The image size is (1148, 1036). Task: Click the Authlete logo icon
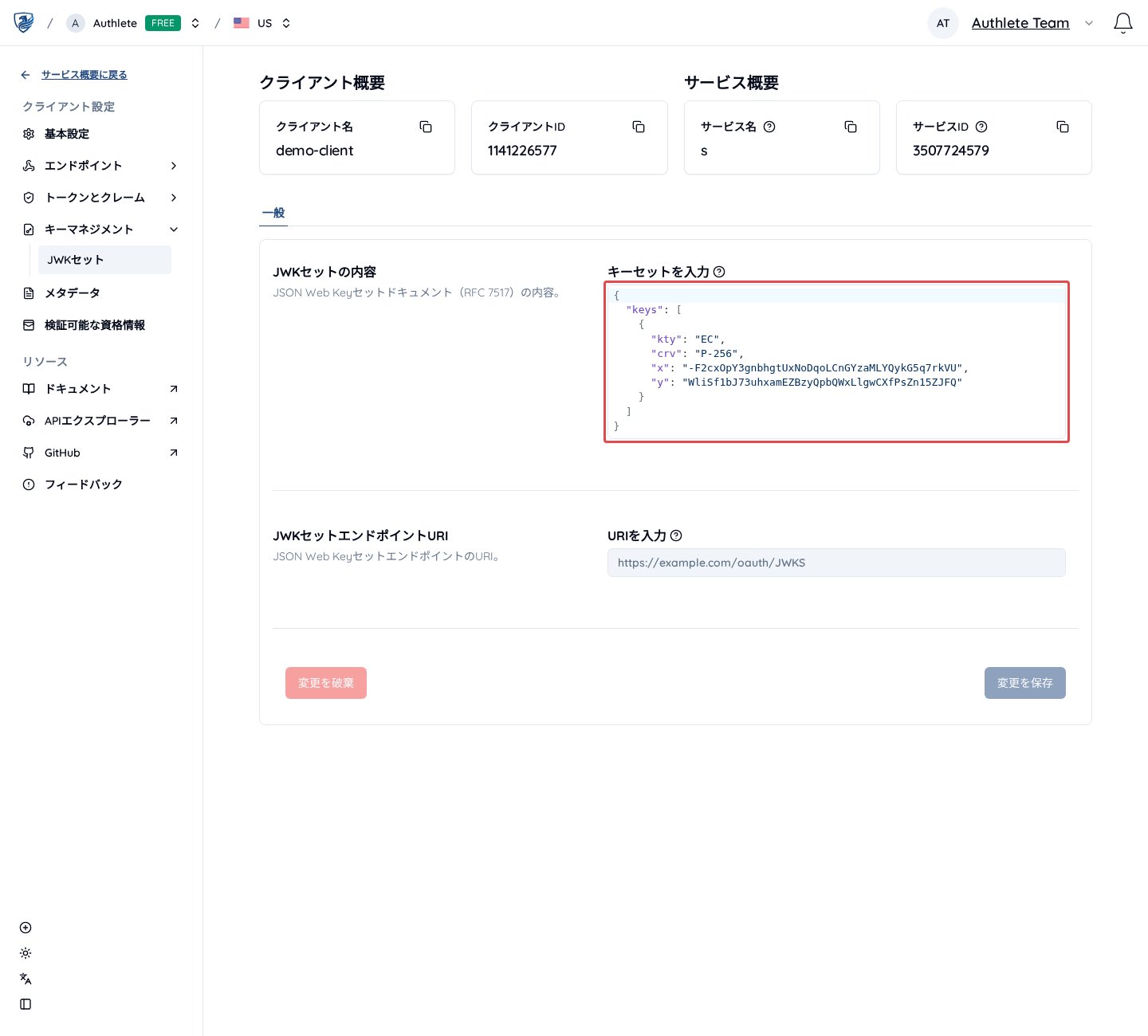[24, 22]
